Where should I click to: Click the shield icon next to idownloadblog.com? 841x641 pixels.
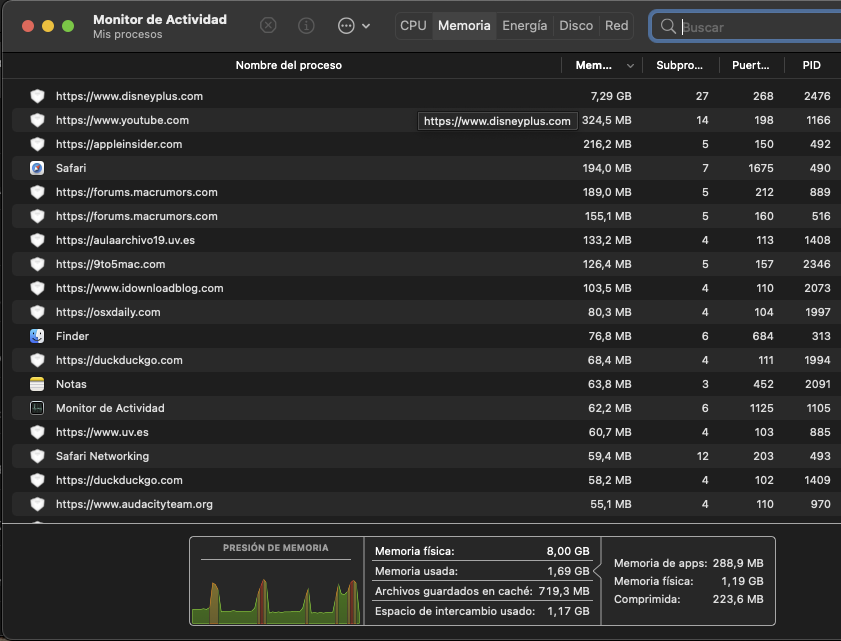[37, 288]
